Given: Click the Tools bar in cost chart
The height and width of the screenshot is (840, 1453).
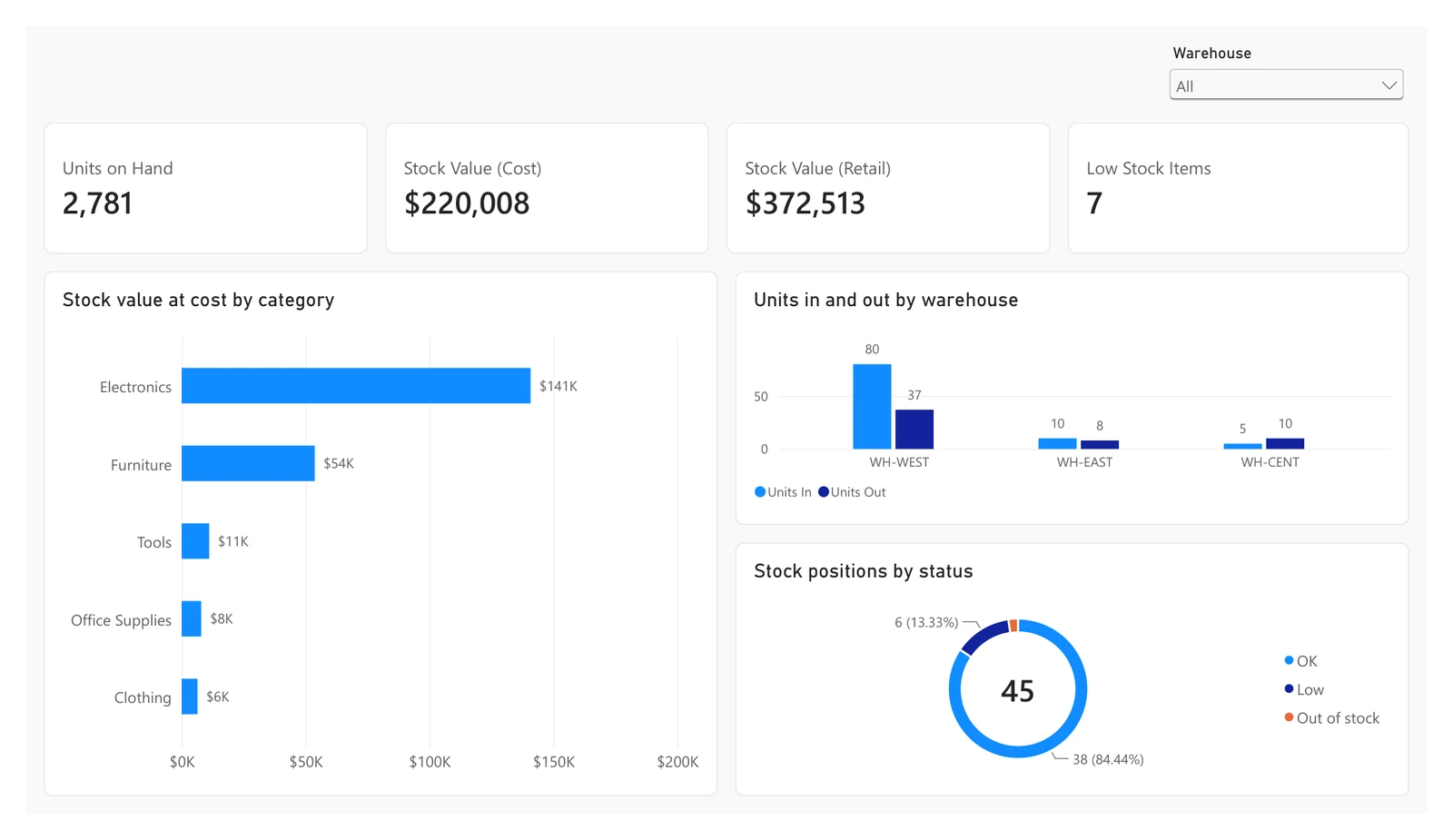Looking at the screenshot, I should coord(195,541).
